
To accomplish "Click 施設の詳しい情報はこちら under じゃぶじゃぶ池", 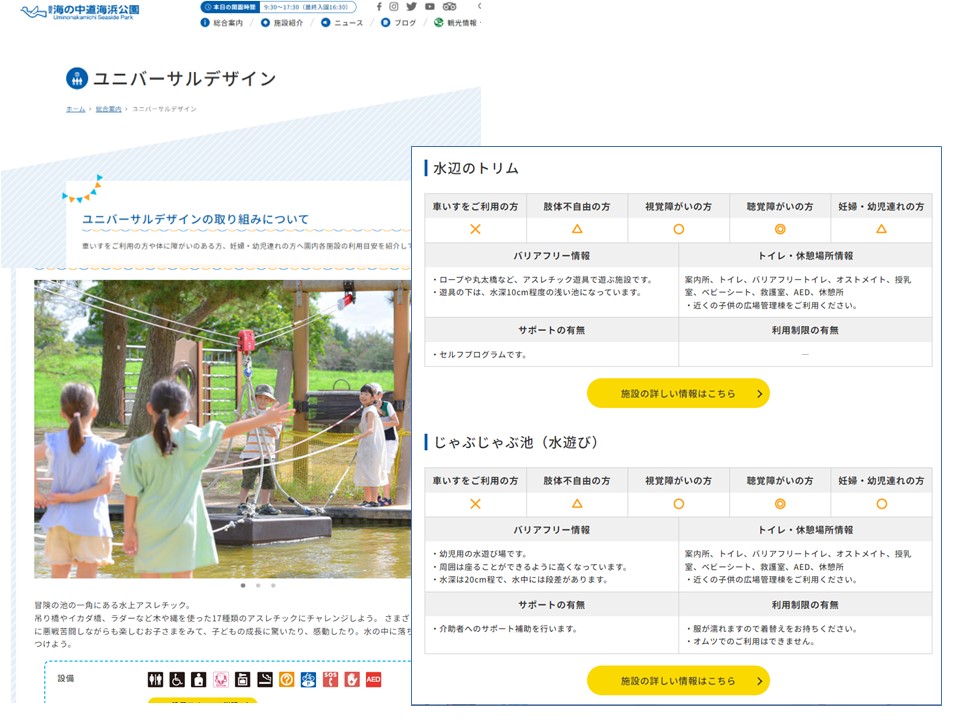I will coord(678,681).
